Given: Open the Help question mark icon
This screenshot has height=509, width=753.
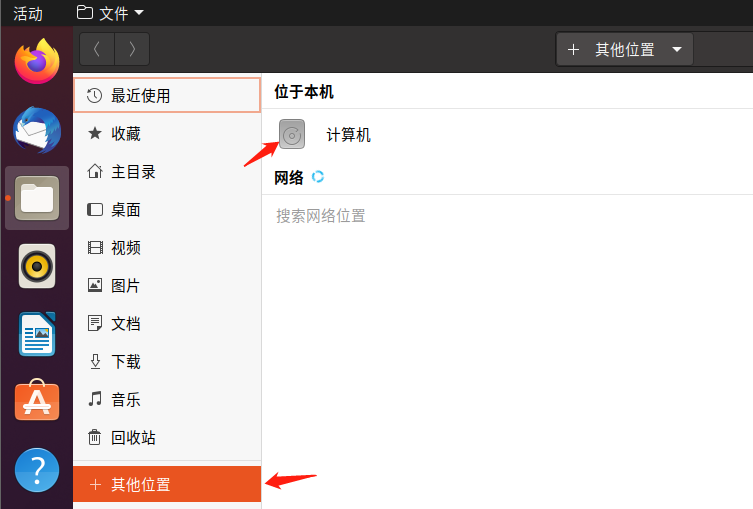Looking at the screenshot, I should pos(37,470).
